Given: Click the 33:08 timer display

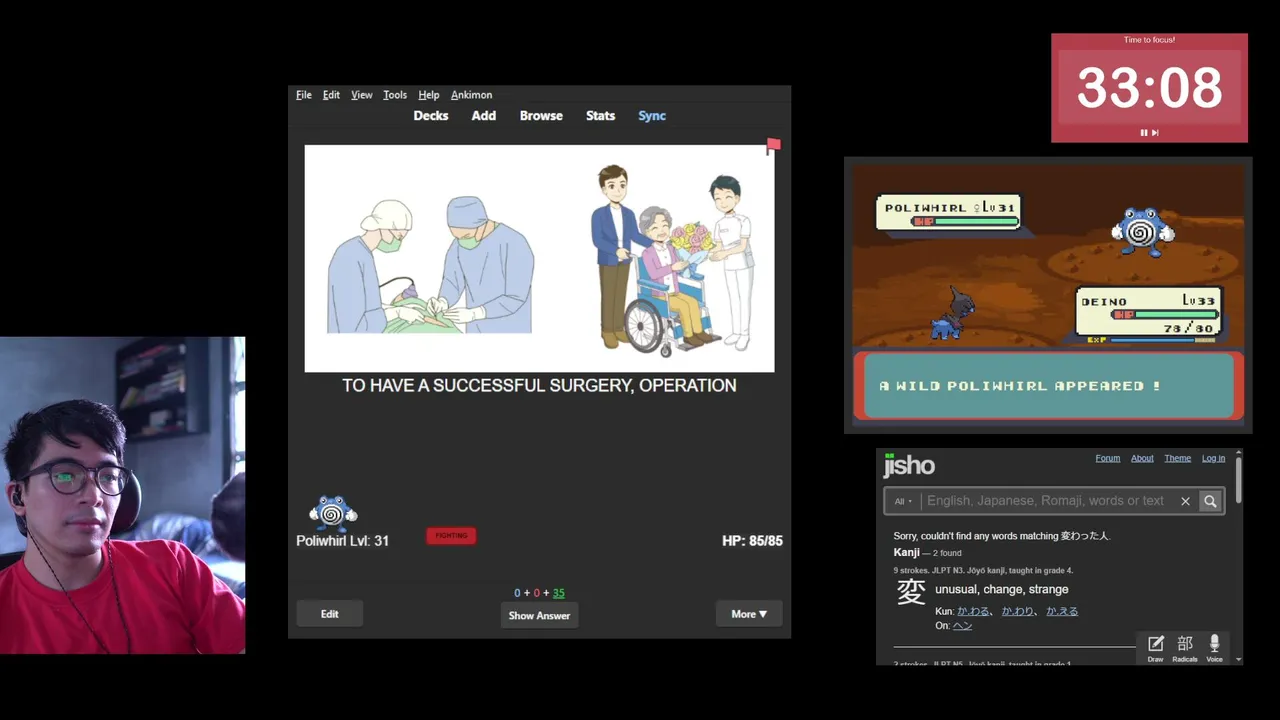Looking at the screenshot, I should coord(1149,88).
